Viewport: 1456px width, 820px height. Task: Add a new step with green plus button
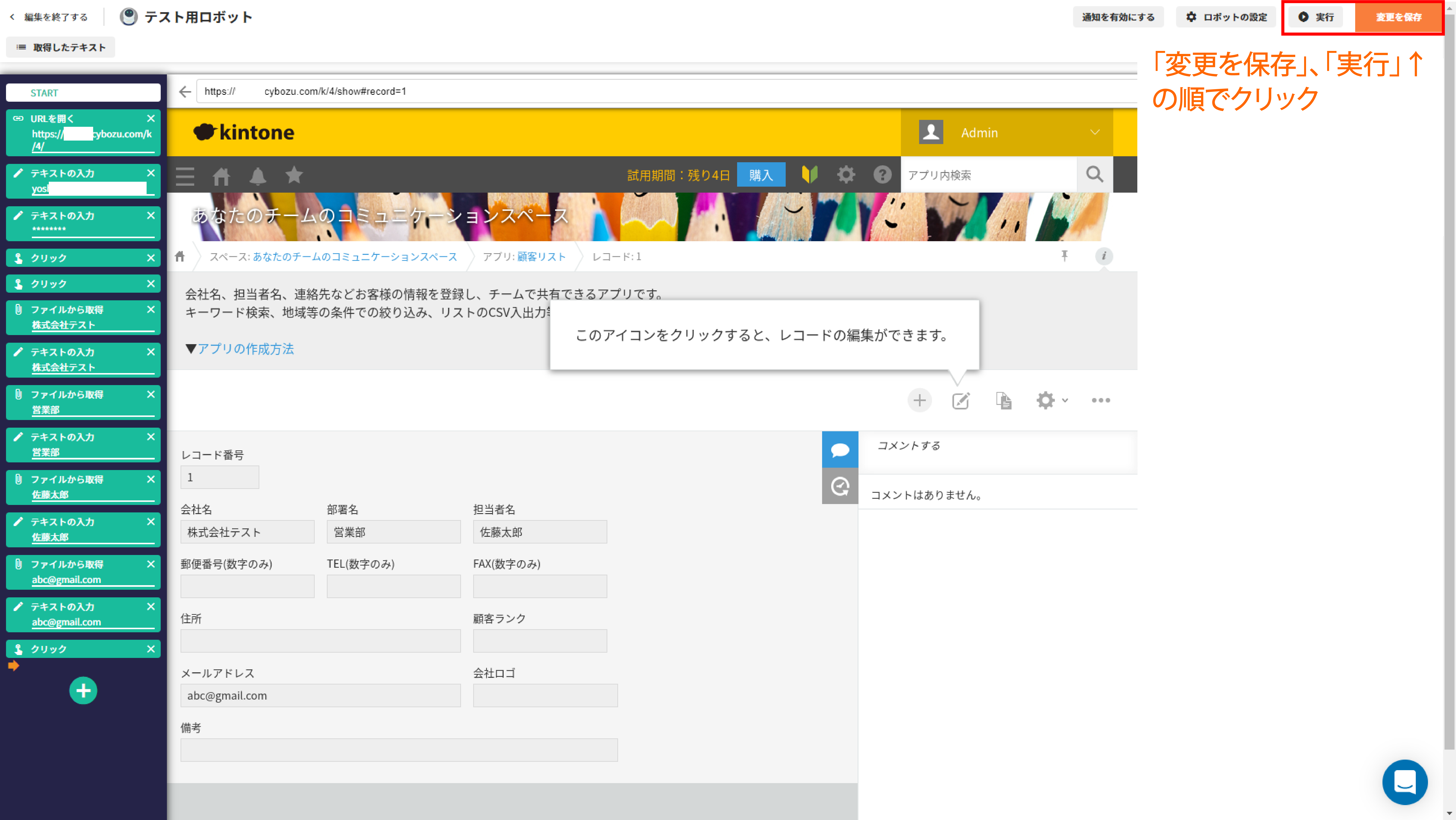(x=83, y=690)
